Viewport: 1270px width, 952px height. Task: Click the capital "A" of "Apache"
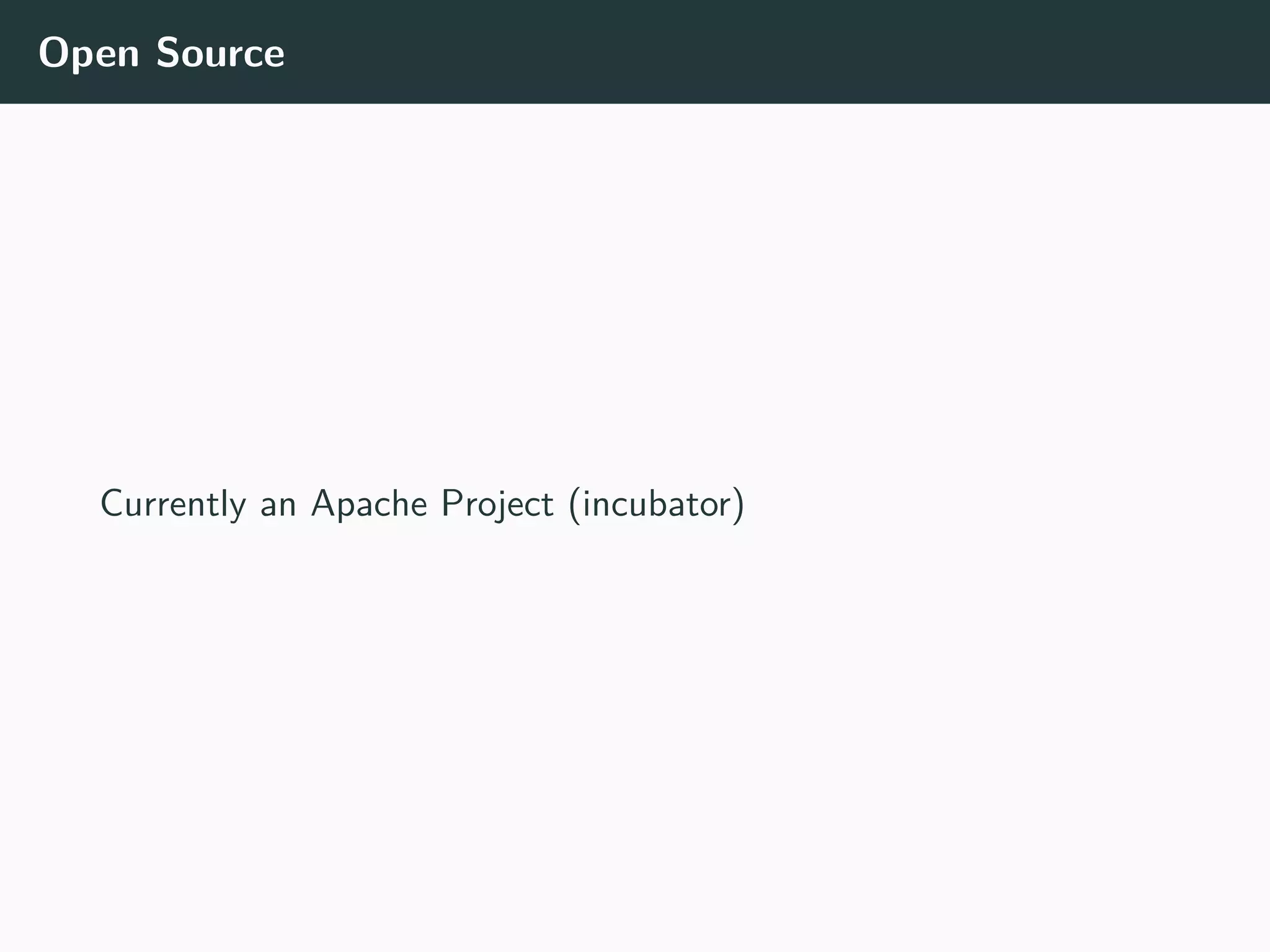(x=323, y=503)
